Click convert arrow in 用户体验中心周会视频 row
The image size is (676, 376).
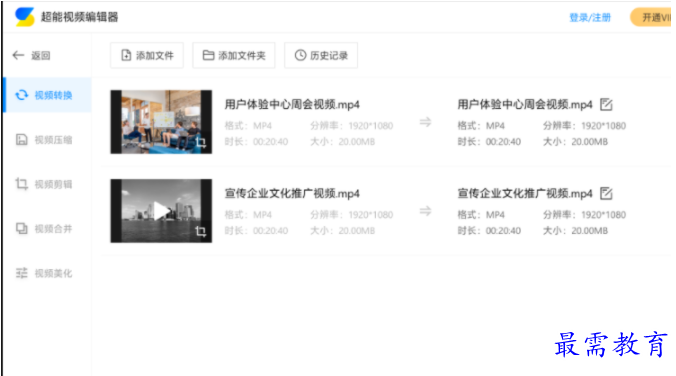(x=426, y=122)
